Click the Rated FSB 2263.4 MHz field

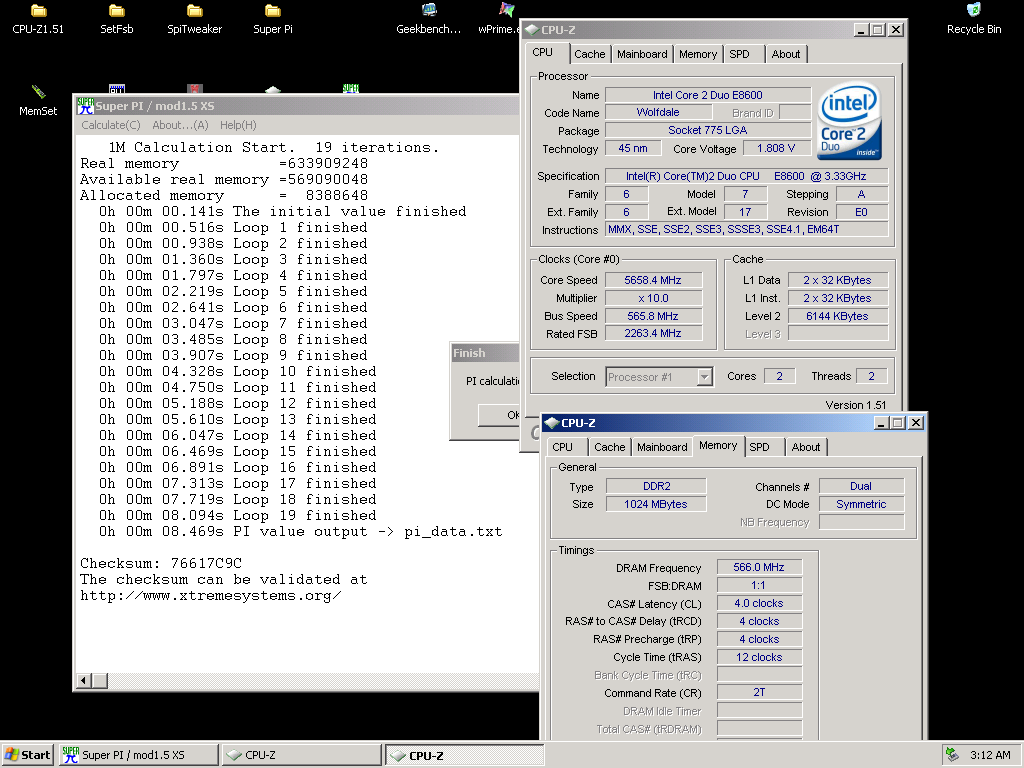pos(653,333)
